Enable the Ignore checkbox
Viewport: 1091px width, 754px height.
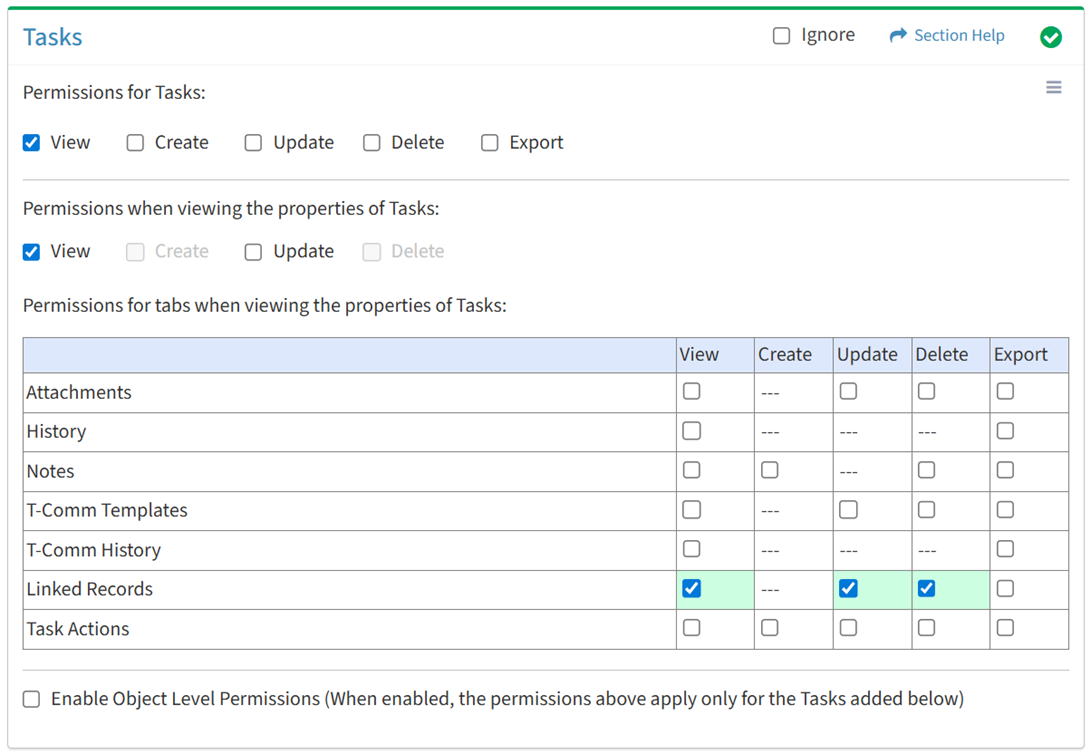[x=781, y=36]
